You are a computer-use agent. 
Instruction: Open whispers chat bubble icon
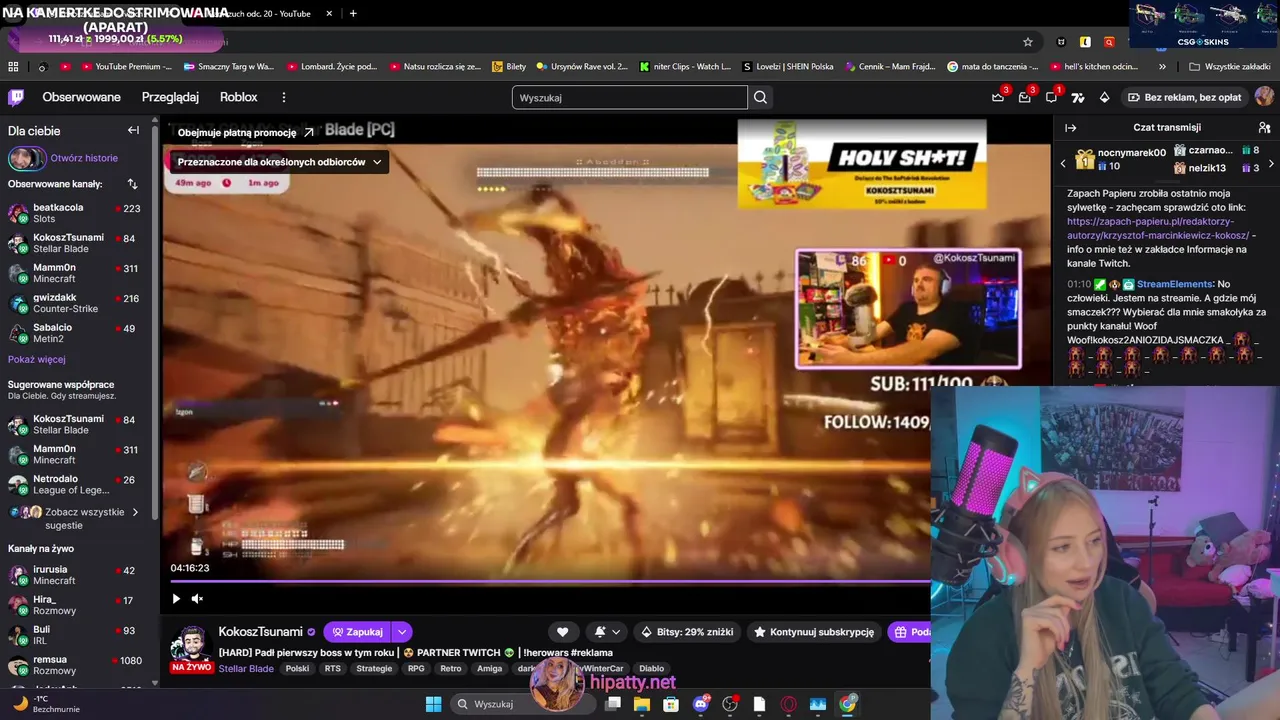coord(1052,97)
